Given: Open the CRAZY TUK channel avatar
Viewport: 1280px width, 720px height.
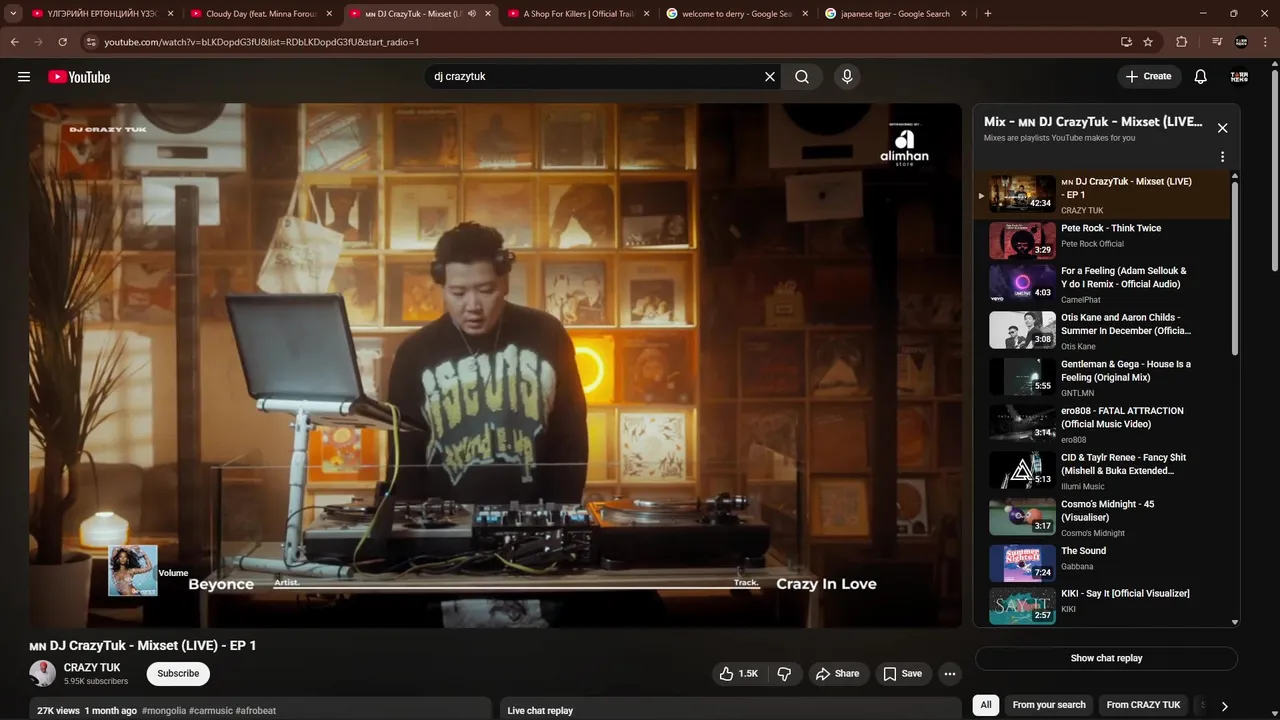Looking at the screenshot, I should (42, 674).
